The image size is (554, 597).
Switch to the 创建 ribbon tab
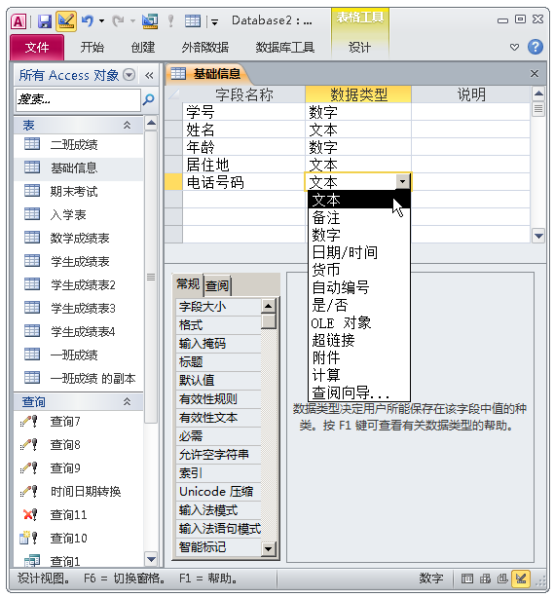coord(143,47)
